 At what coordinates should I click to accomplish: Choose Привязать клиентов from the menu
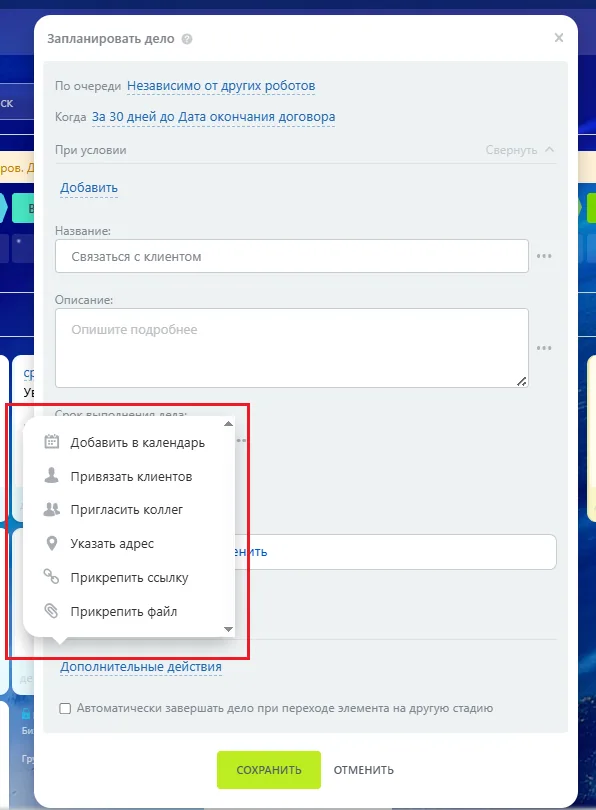pyautogui.click(x=131, y=476)
